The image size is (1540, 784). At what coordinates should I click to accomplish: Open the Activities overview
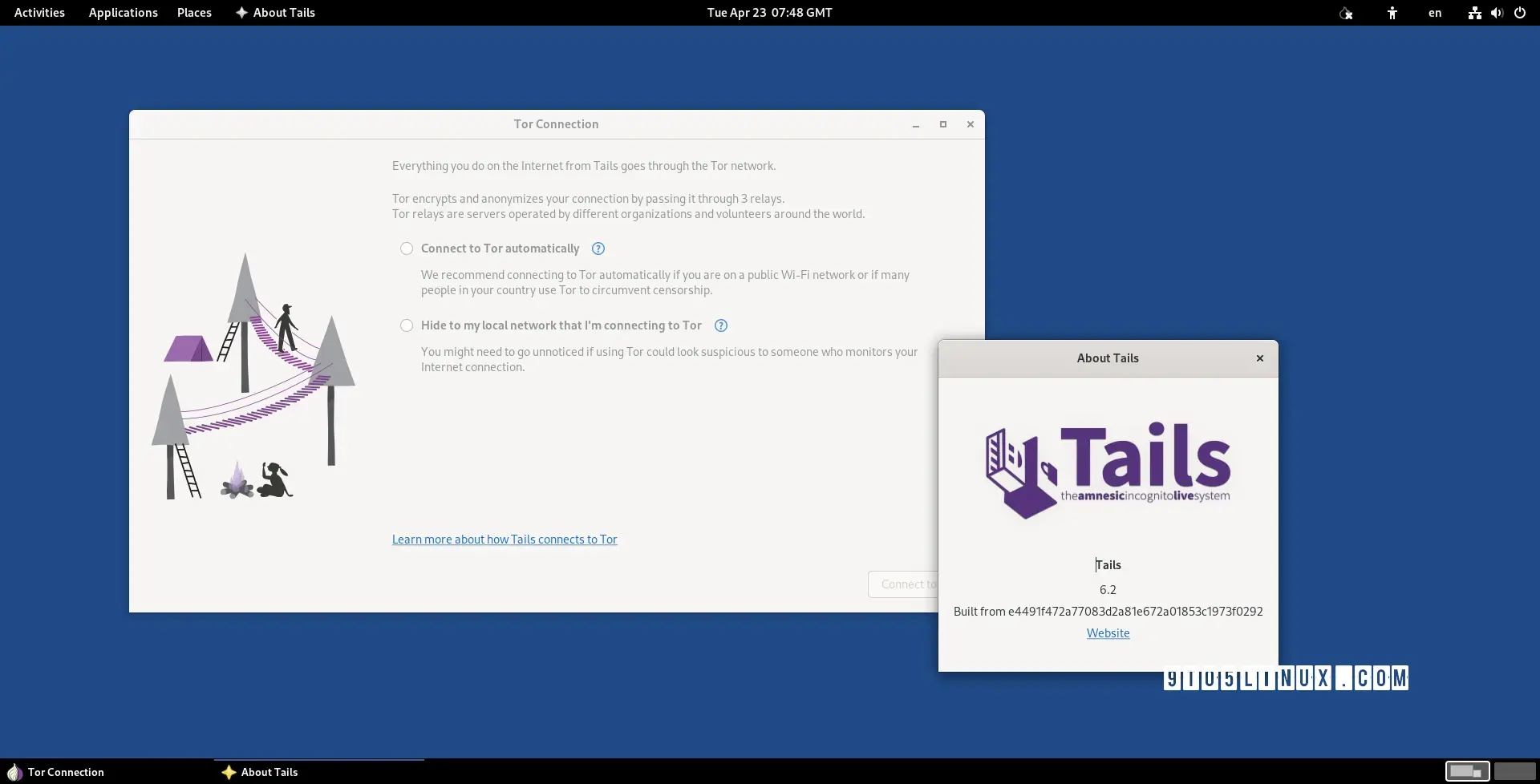pyautogui.click(x=39, y=13)
